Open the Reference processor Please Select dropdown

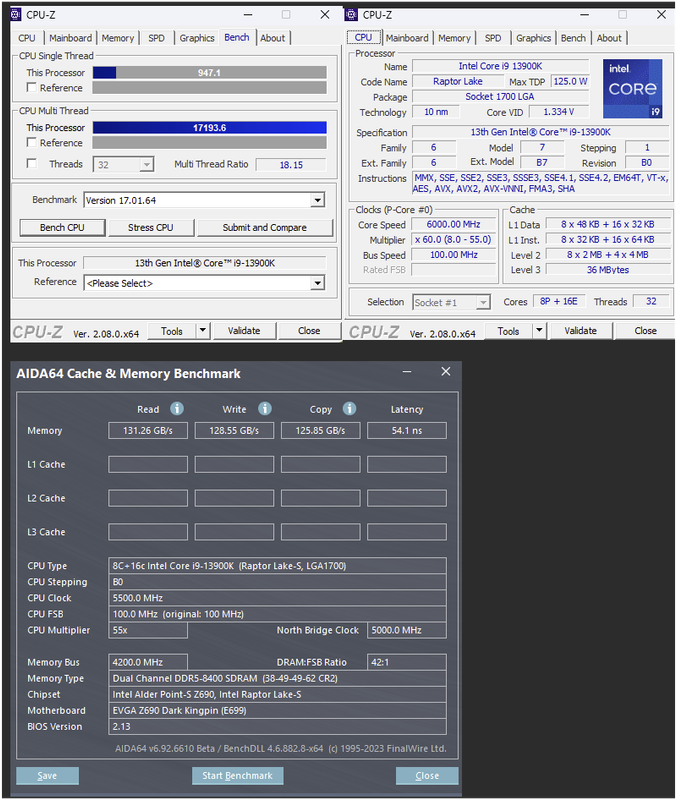click(x=204, y=283)
